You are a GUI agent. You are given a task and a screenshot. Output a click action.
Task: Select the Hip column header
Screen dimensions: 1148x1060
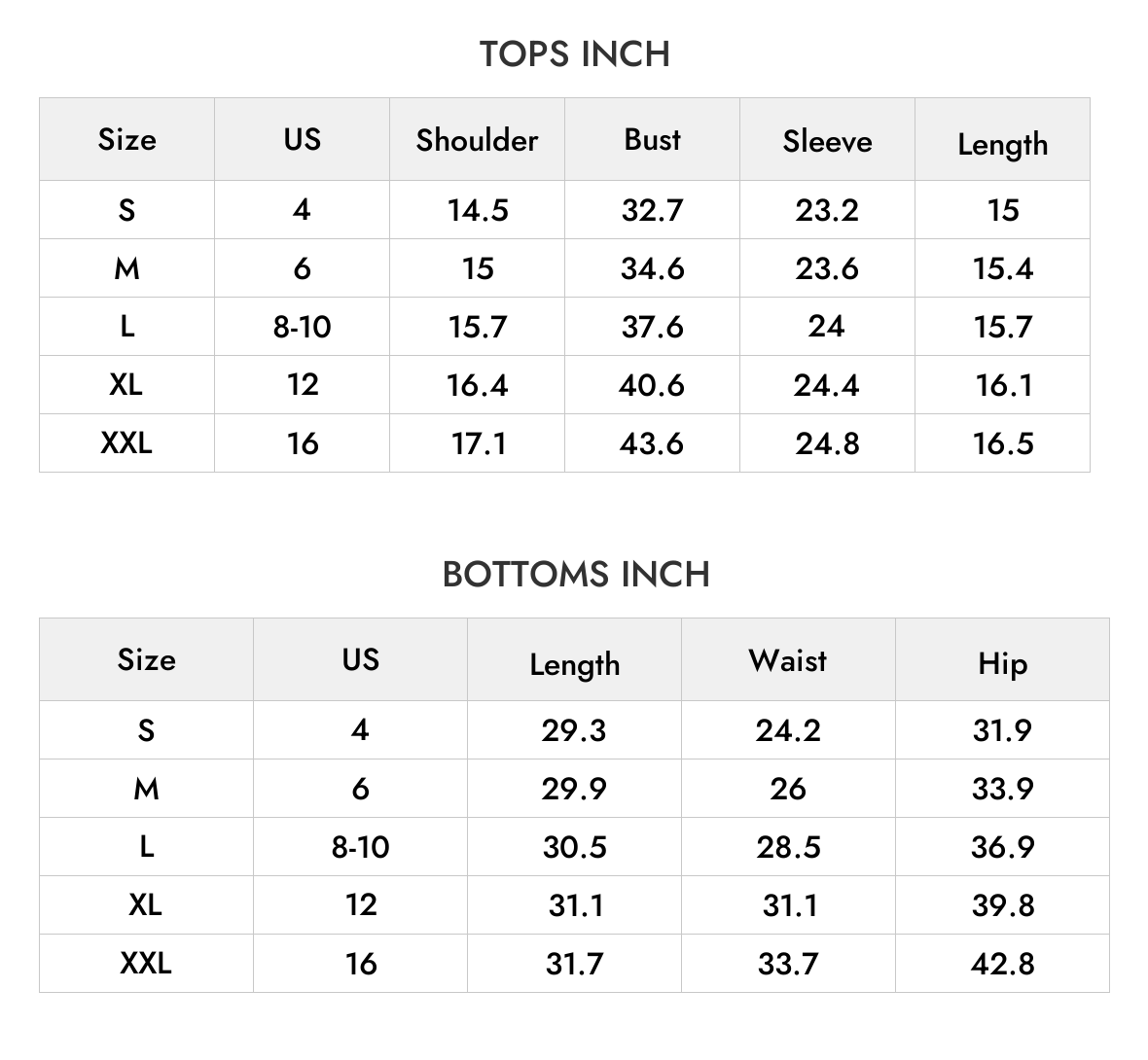[x=1002, y=664]
